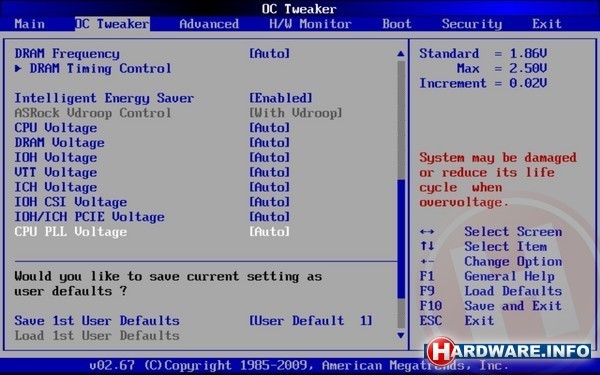Select the ICH Voltage setting
Image resolution: width=600 pixels, height=375 pixels.
[x=55, y=188]
